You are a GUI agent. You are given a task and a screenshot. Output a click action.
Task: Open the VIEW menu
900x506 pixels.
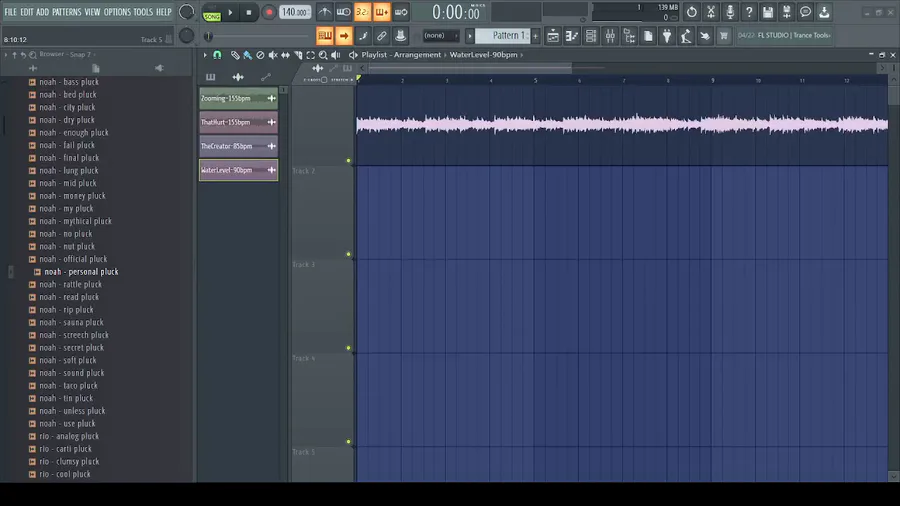92,11
